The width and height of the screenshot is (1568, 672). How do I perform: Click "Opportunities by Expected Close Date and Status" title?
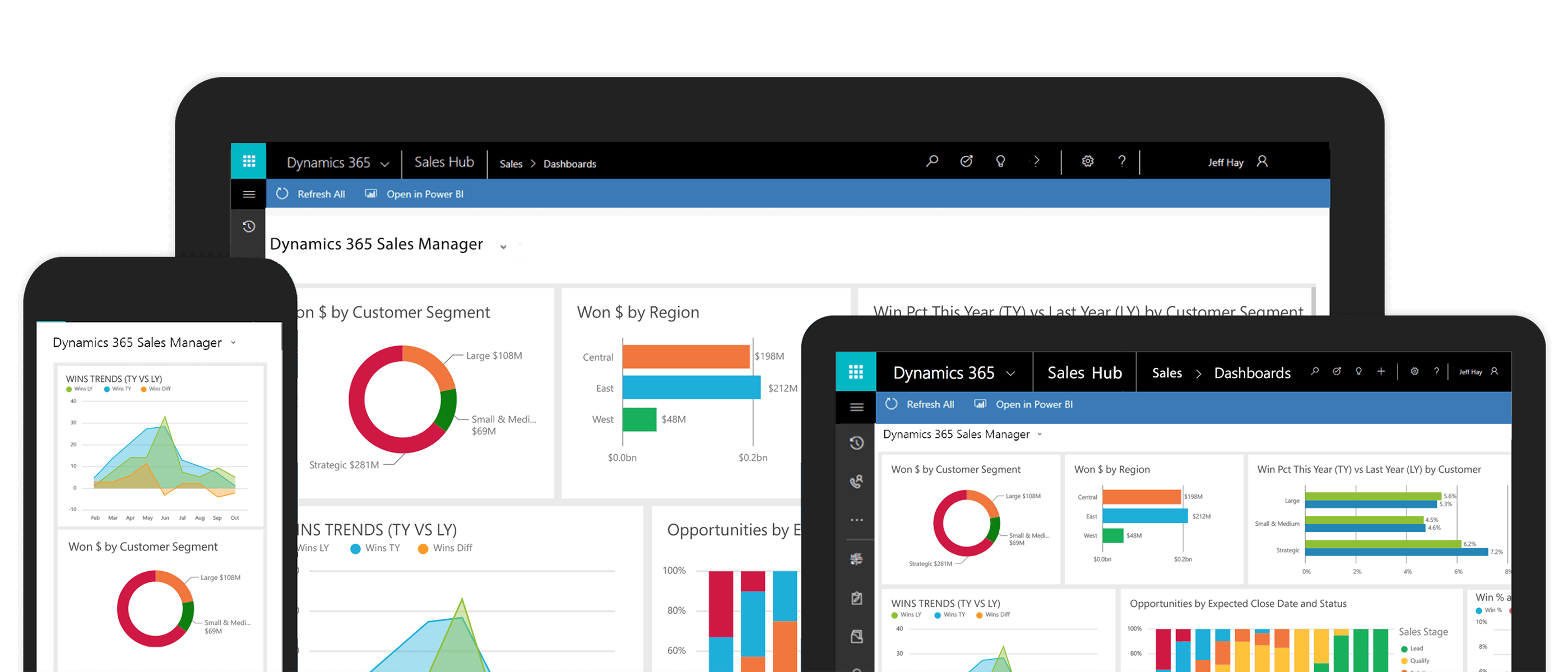(x=1237, y=604)
